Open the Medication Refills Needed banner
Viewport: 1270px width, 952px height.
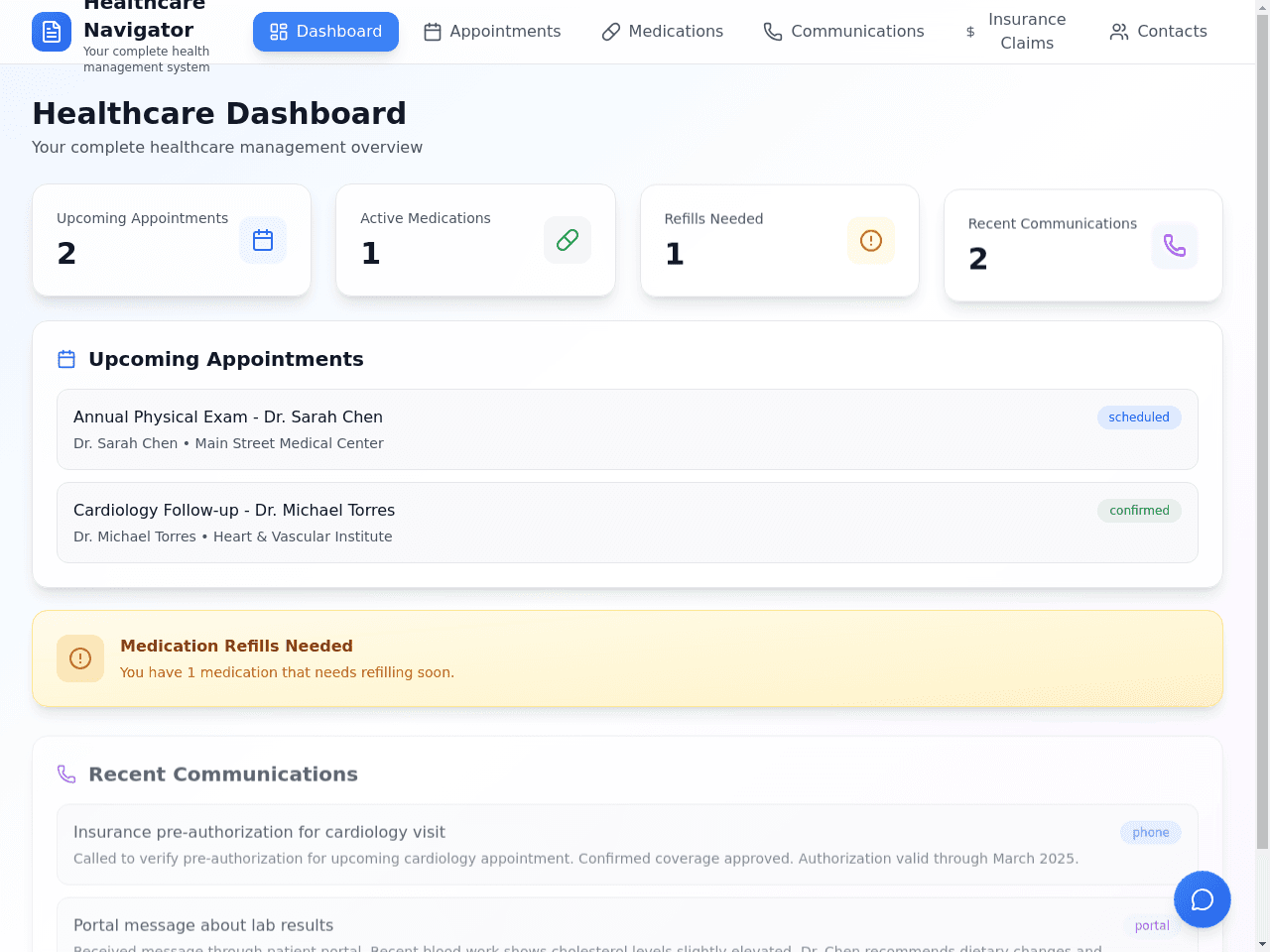[627, 658]
